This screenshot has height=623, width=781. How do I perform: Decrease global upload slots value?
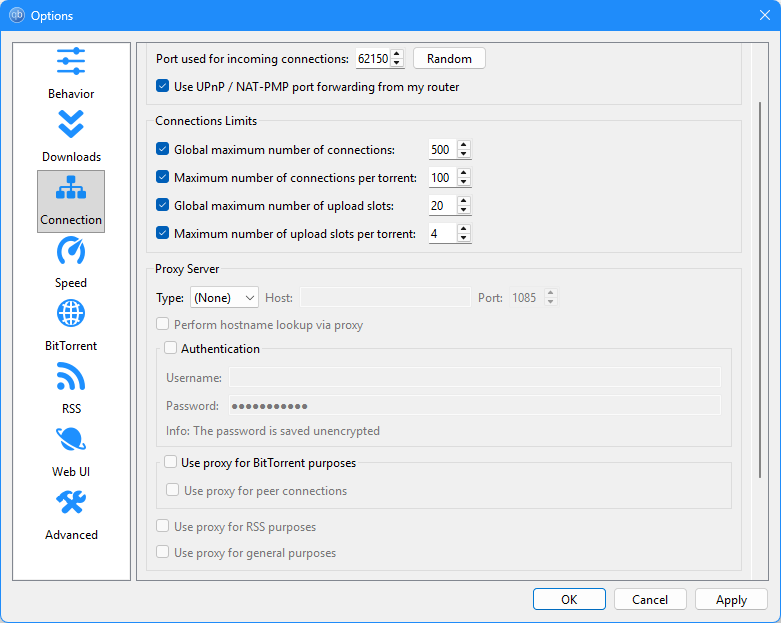[x=464, y=210]
